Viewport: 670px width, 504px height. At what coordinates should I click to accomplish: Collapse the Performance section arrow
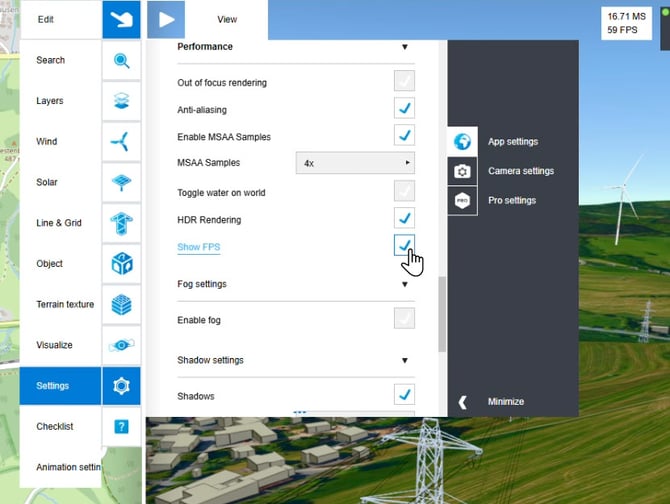tap(405, 47)
